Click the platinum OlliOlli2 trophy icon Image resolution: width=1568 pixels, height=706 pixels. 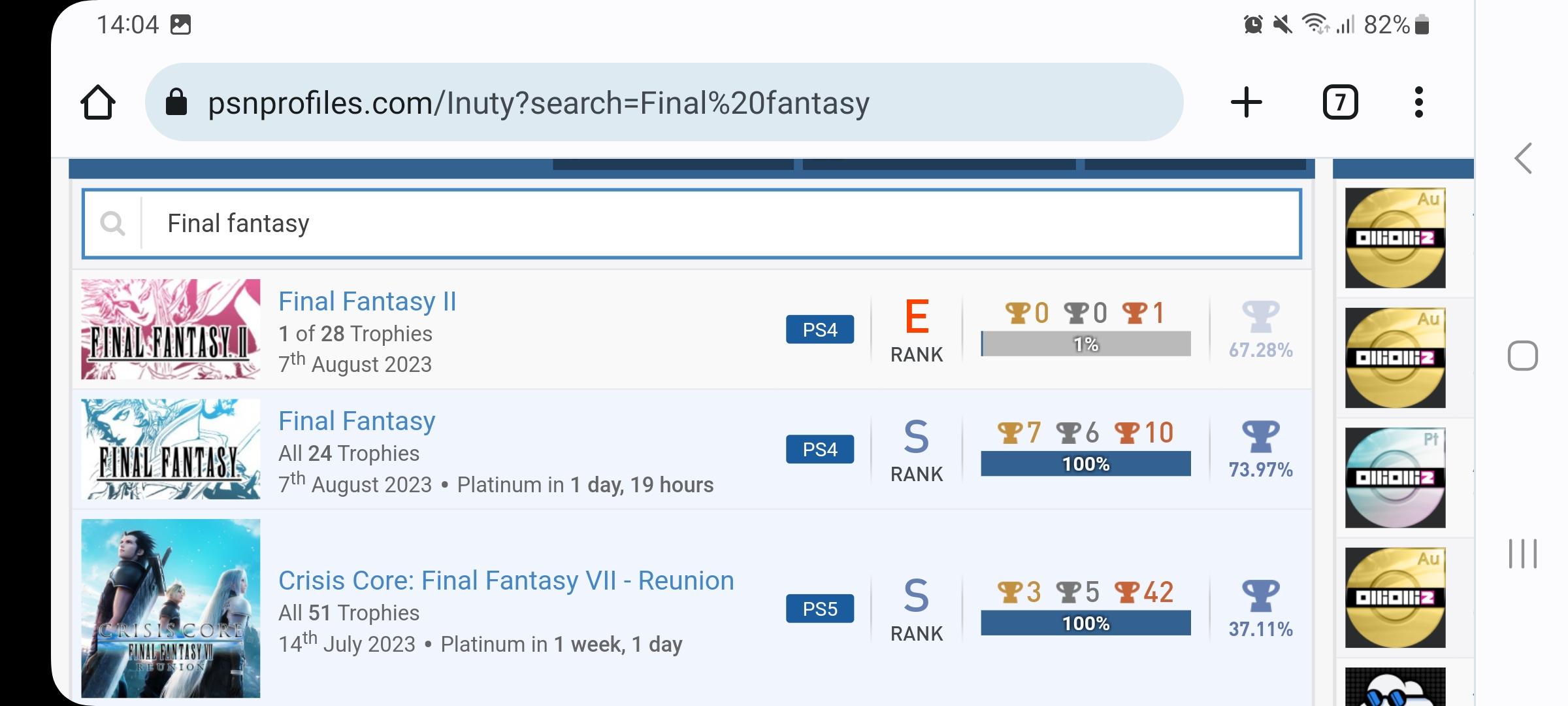click(1395, 478)
